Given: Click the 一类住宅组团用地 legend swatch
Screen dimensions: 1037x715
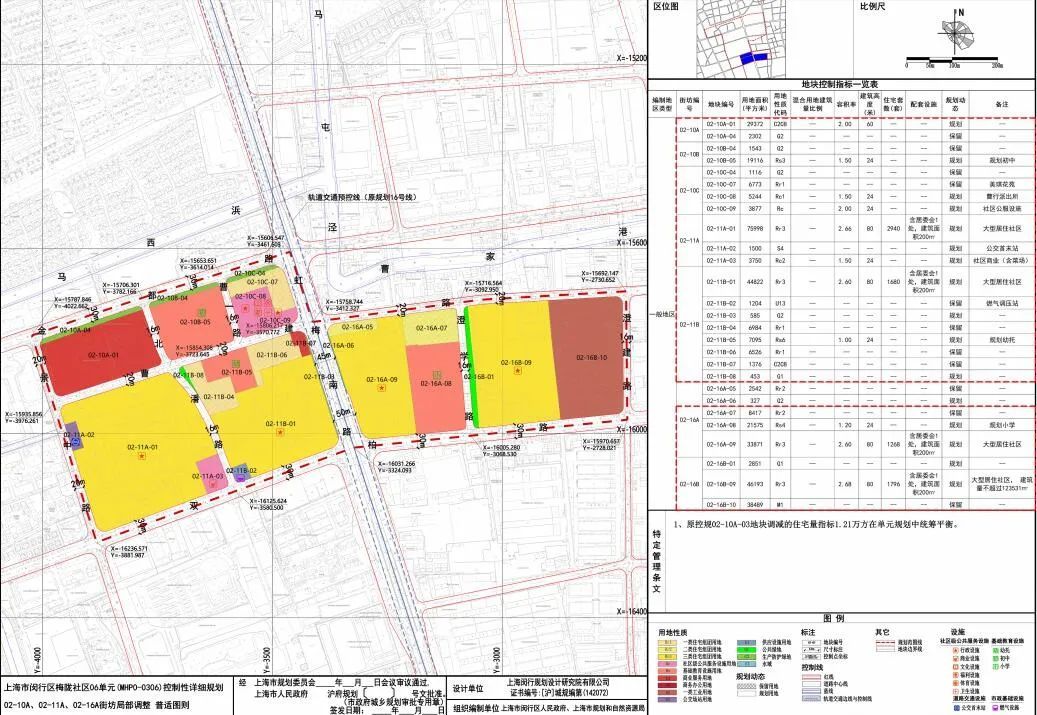Looking at the screenshot, I should coord(667,642).
